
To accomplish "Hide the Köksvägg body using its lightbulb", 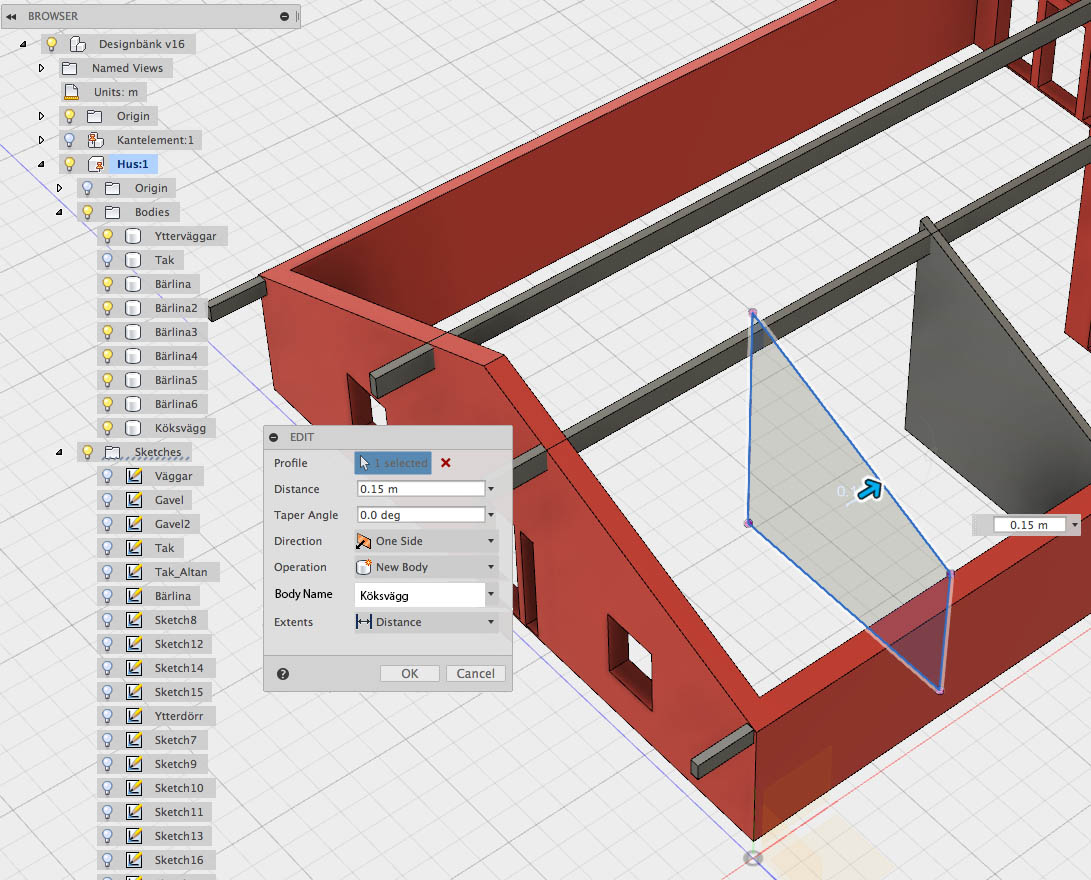I will point(107,428).
